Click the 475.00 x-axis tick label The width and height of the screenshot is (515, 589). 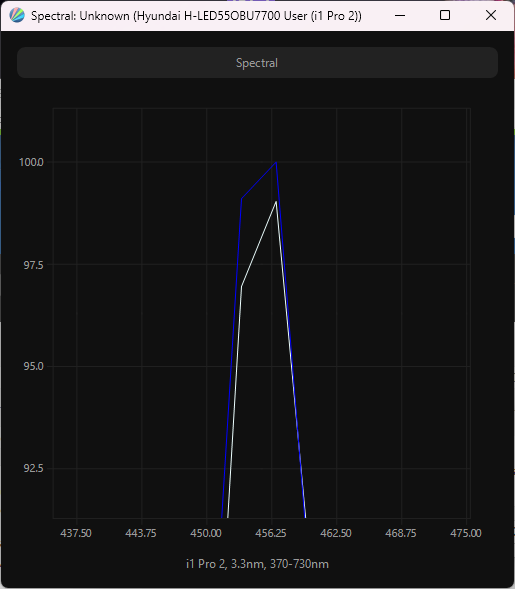[x=466, y=533]
